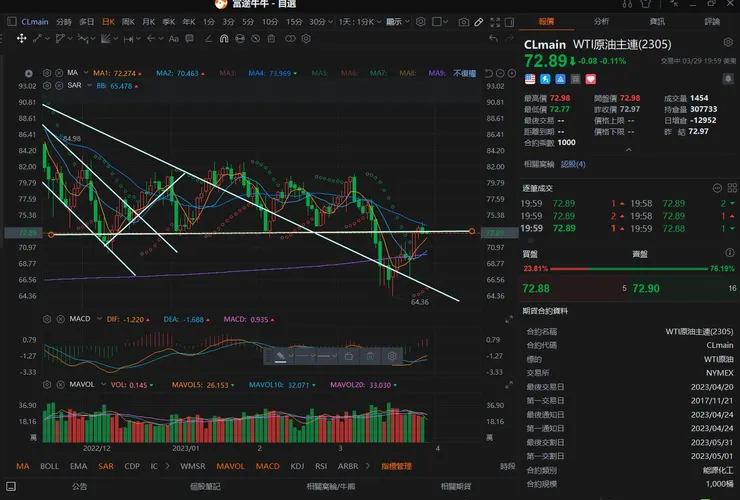Open line color picker on floating toolbar
The height and width of the screenshot is (500, 740).
point(282,355)
